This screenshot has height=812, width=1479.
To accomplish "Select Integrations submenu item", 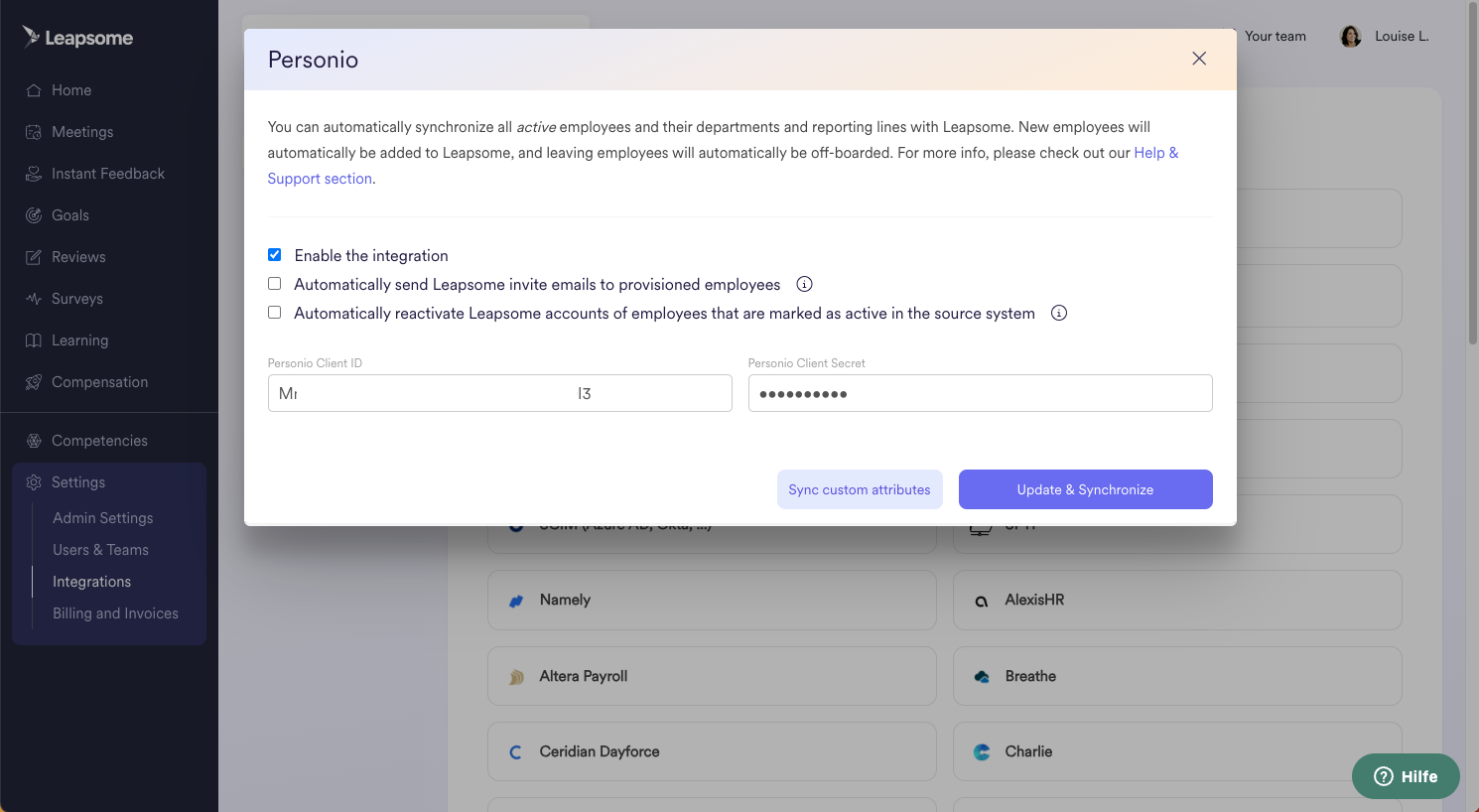I will 92,582.
